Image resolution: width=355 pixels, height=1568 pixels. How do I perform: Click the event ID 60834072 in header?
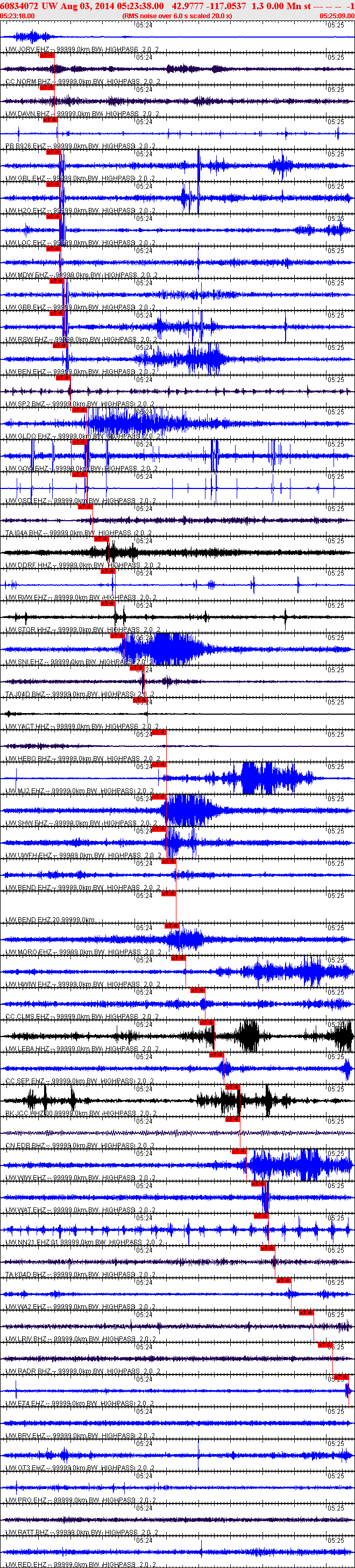click(x=19, y=5)
